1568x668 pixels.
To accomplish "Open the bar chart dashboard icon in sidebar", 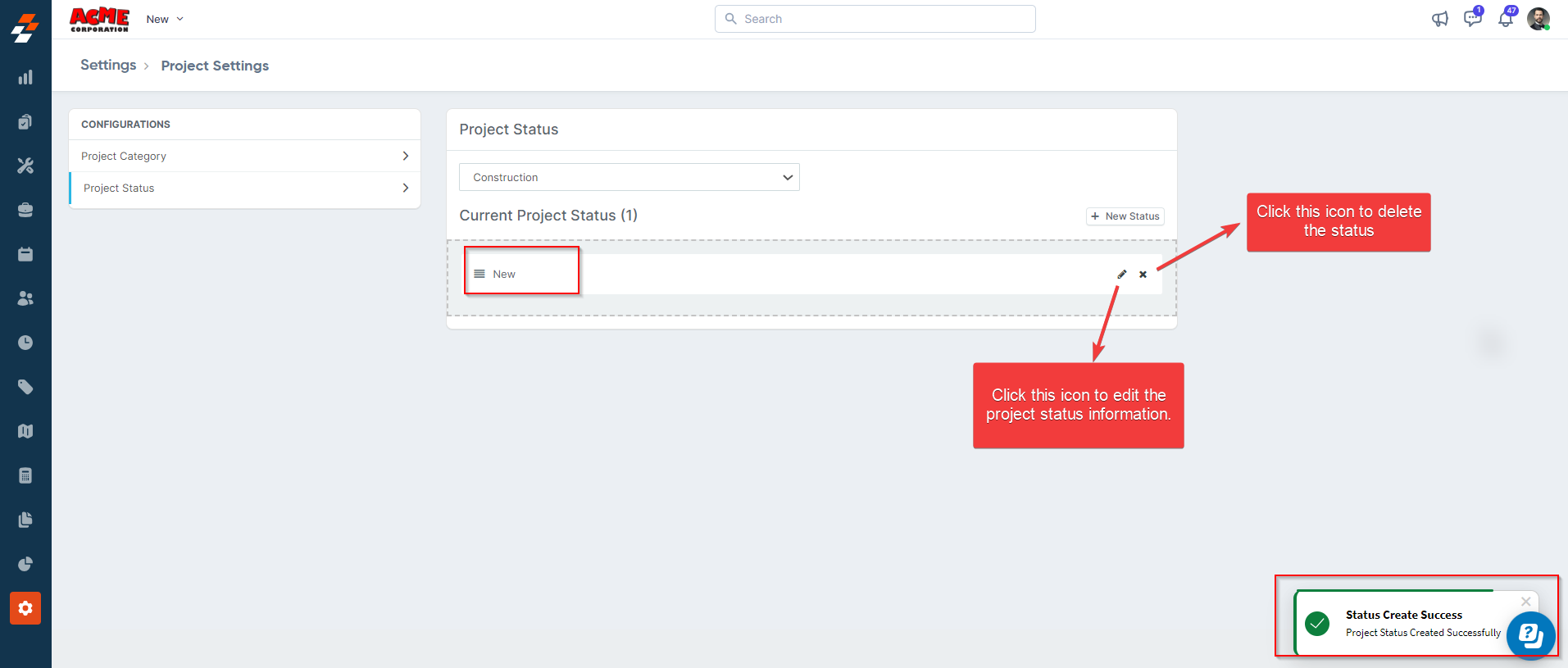I will tap(25, 77).
